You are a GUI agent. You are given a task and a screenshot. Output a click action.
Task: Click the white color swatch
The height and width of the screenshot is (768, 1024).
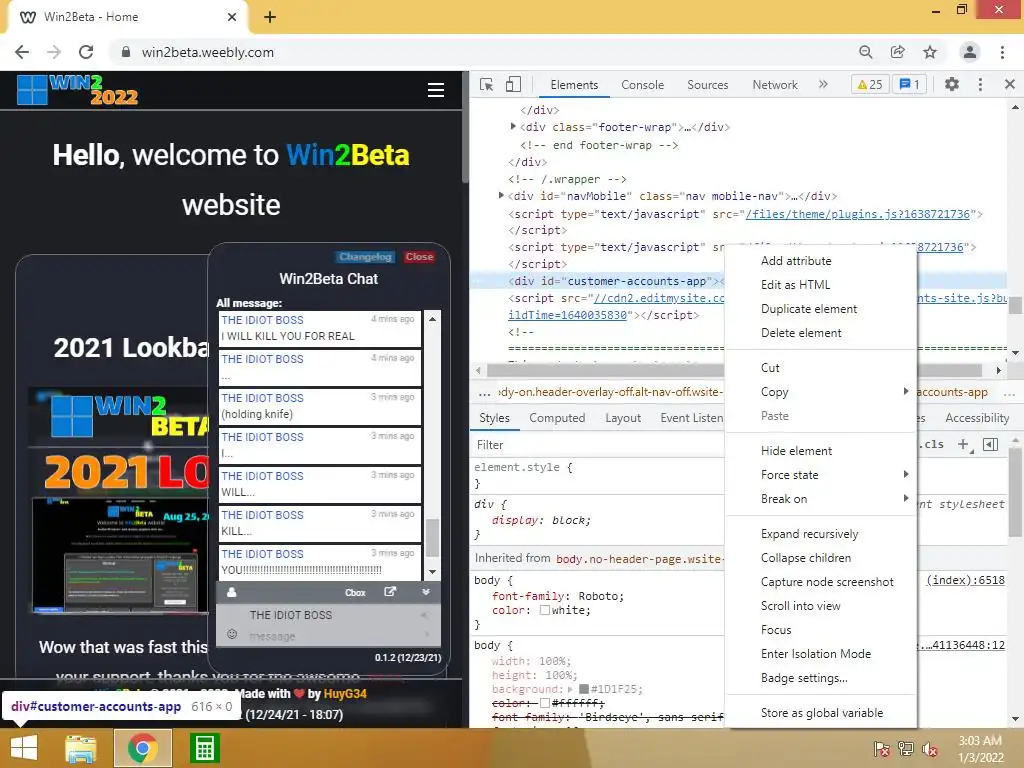coord(545,610)
